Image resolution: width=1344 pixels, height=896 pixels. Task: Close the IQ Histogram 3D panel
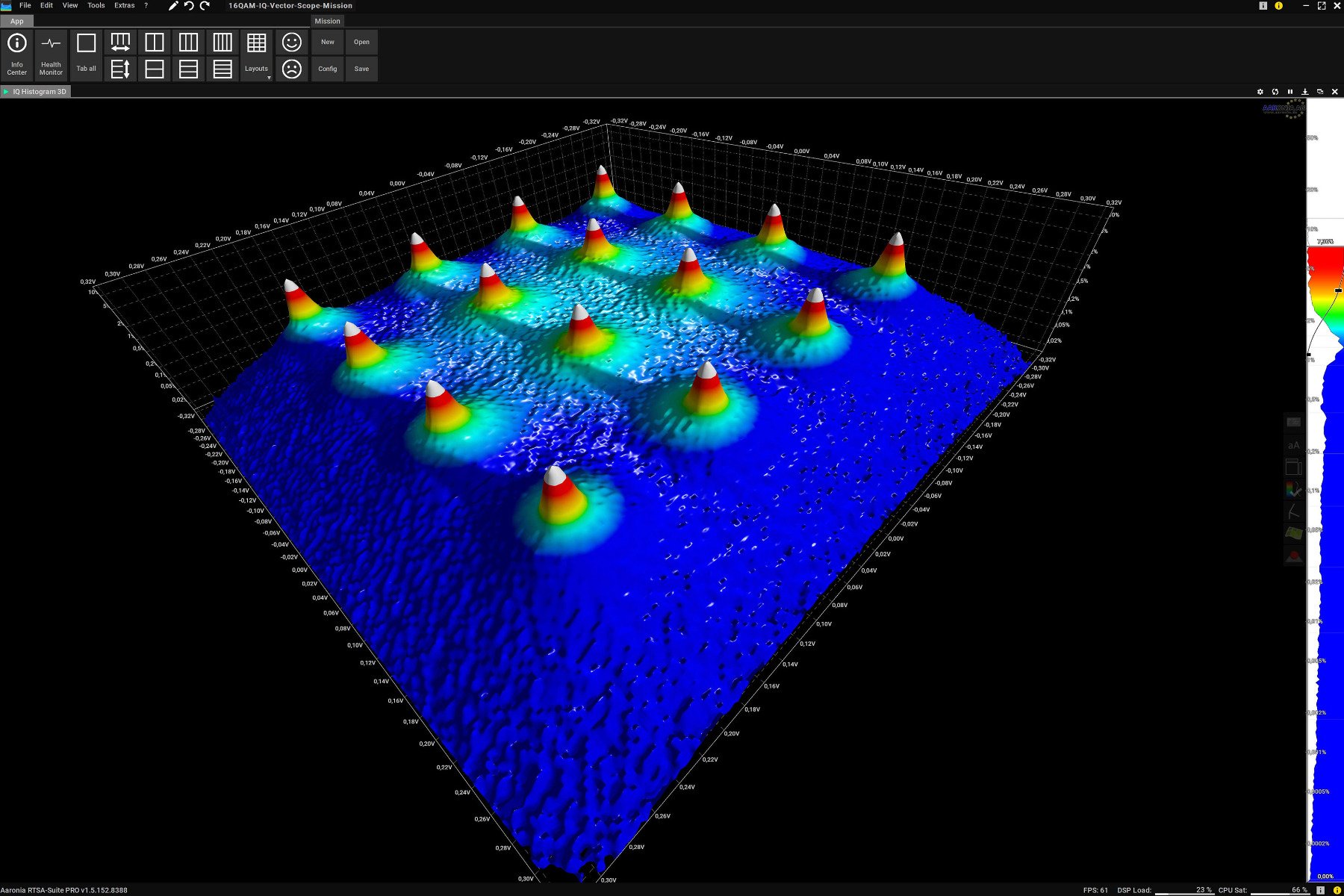(x=1335, y=92)
